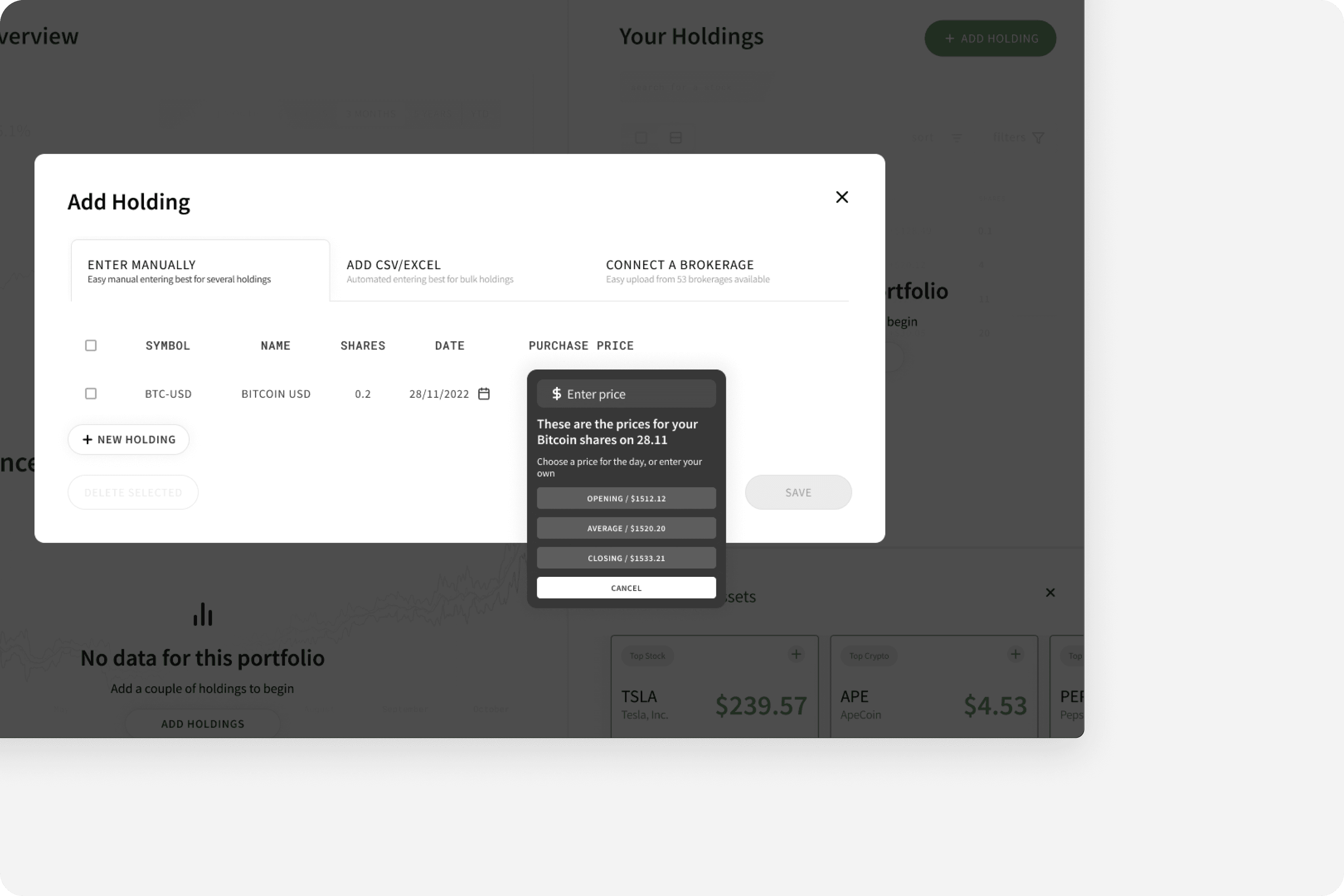
Task: Click the NAME column header
Action: coord(276,346)
